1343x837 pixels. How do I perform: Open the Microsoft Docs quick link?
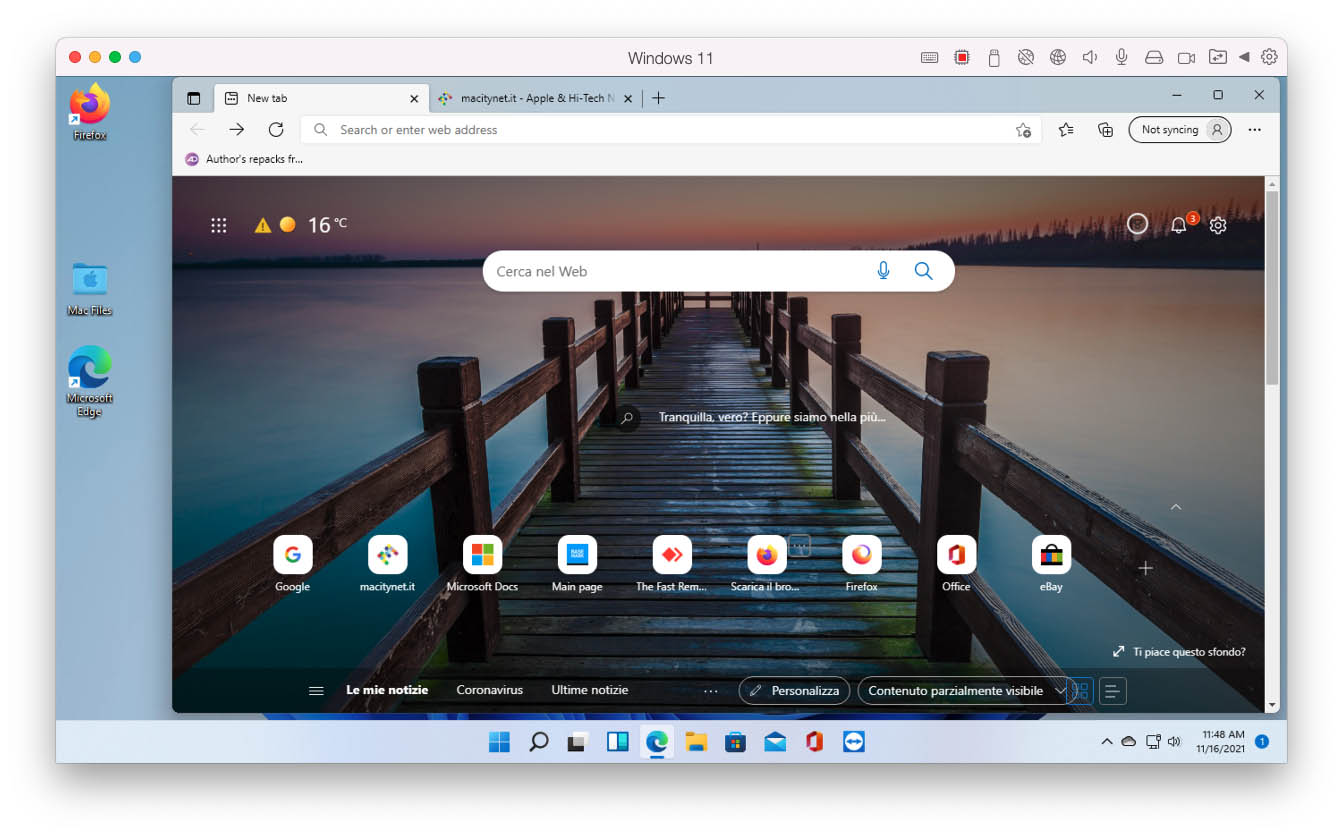(x=482, y=555)
